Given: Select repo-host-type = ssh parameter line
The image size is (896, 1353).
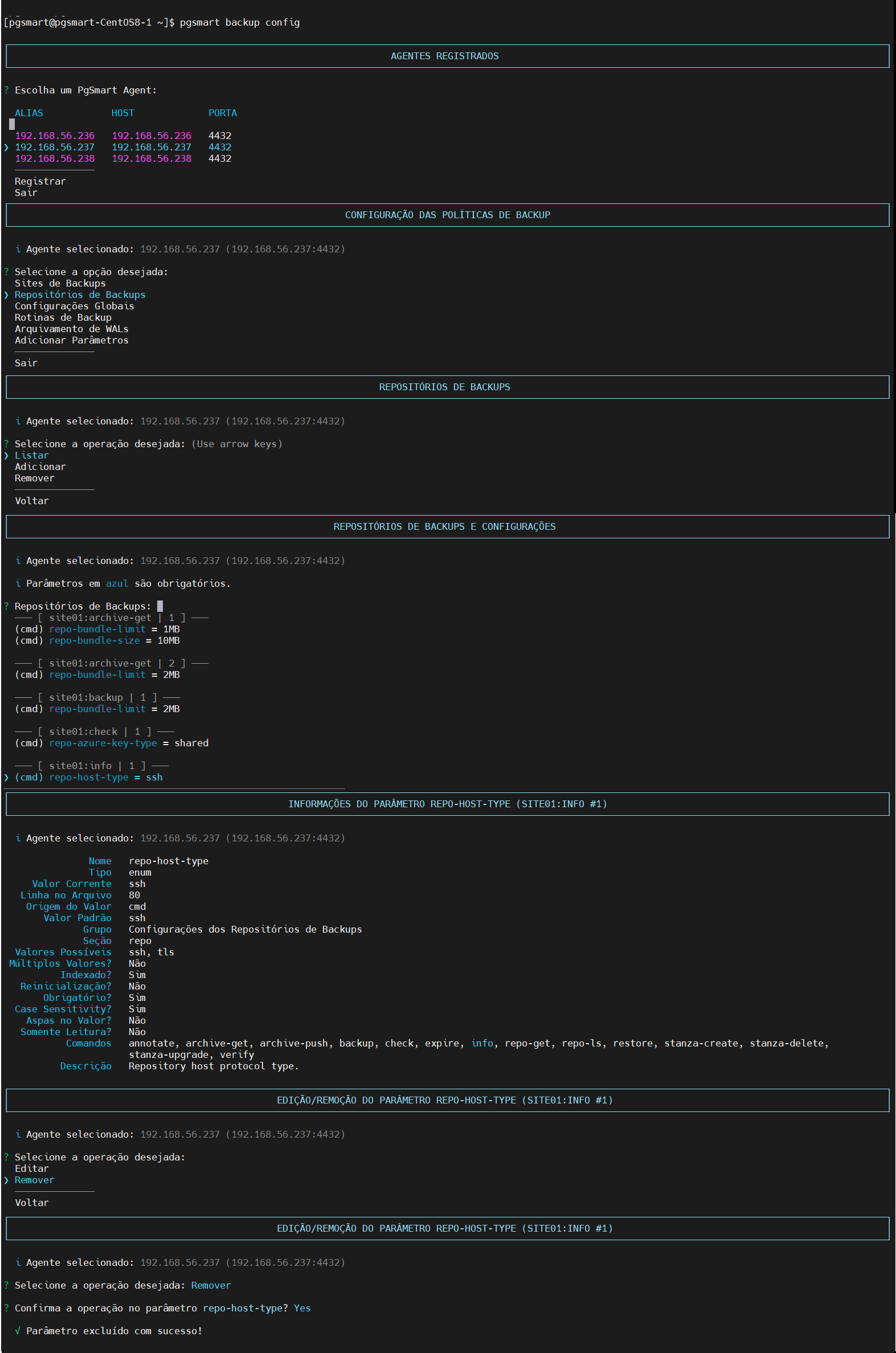Looking at the screenshot, I should coord(88,777).
